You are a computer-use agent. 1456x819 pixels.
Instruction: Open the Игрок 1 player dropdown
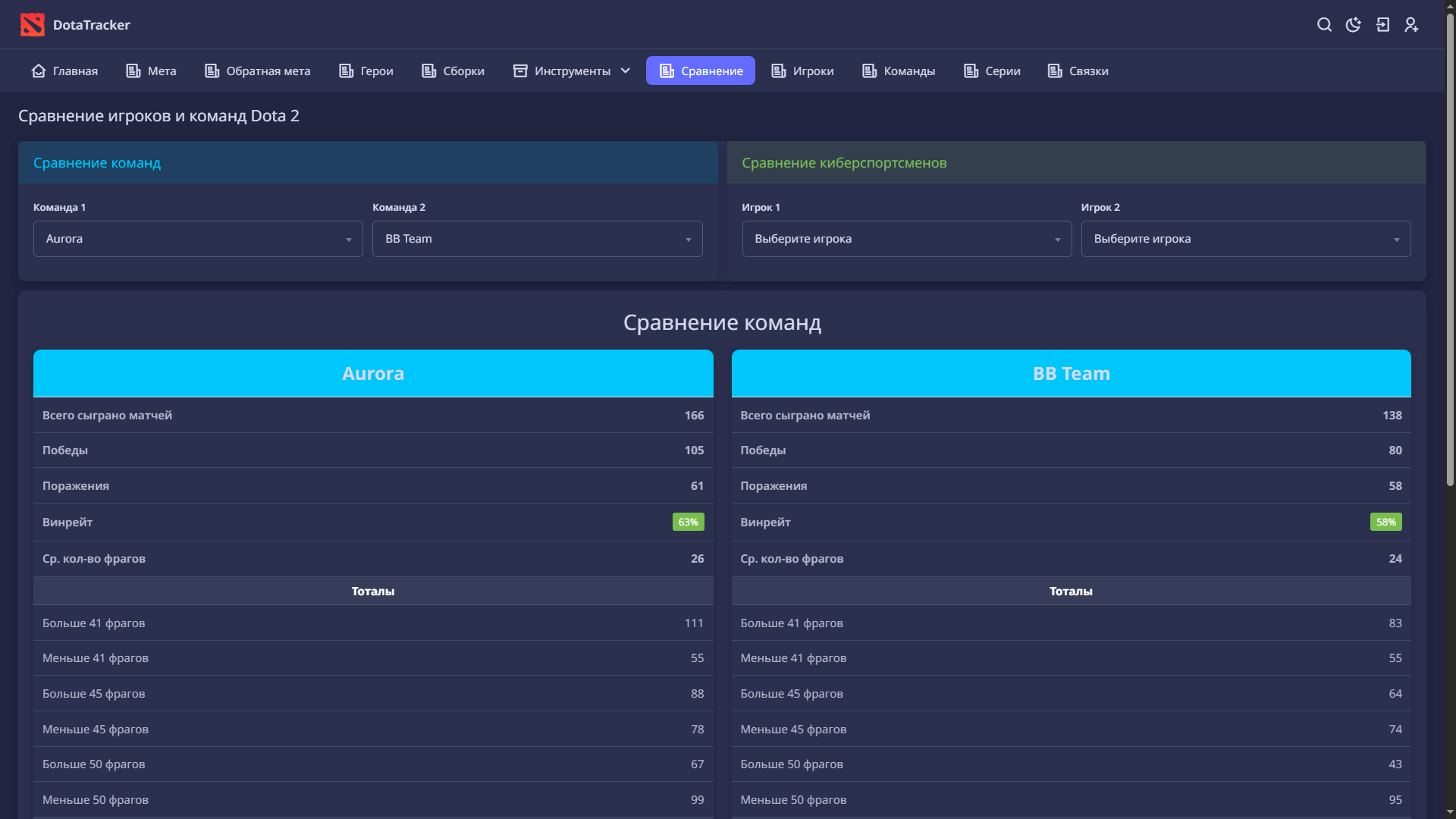click(907, 239)
